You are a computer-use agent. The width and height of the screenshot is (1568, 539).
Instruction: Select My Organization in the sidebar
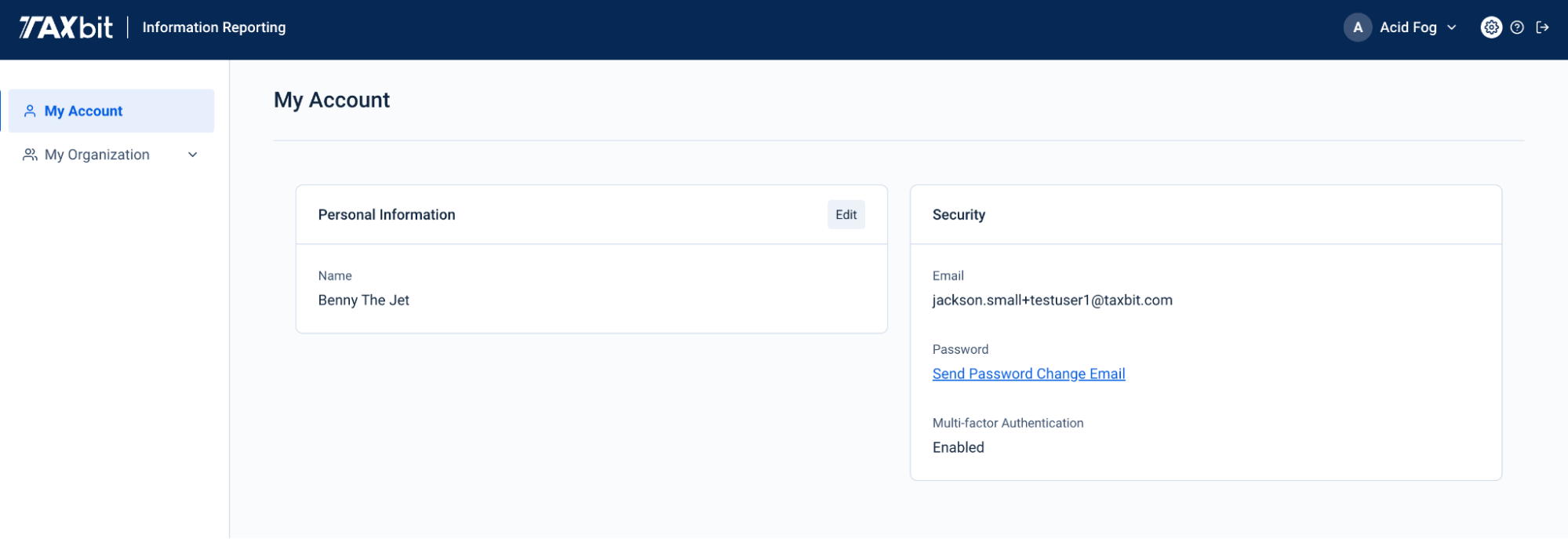[97, 155]
